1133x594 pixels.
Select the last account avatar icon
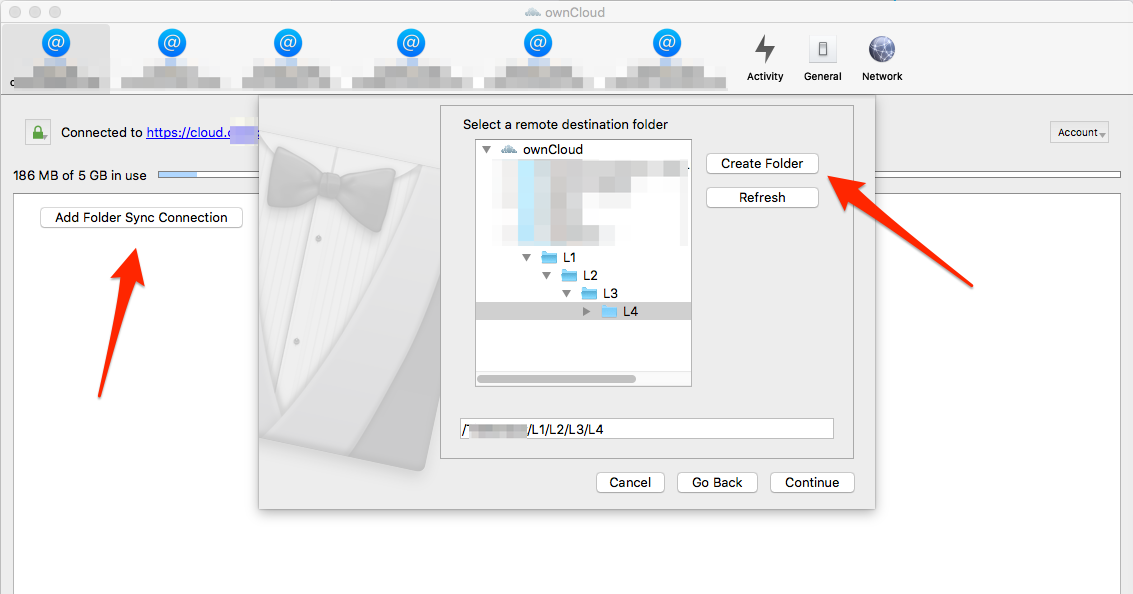point(665,42)
